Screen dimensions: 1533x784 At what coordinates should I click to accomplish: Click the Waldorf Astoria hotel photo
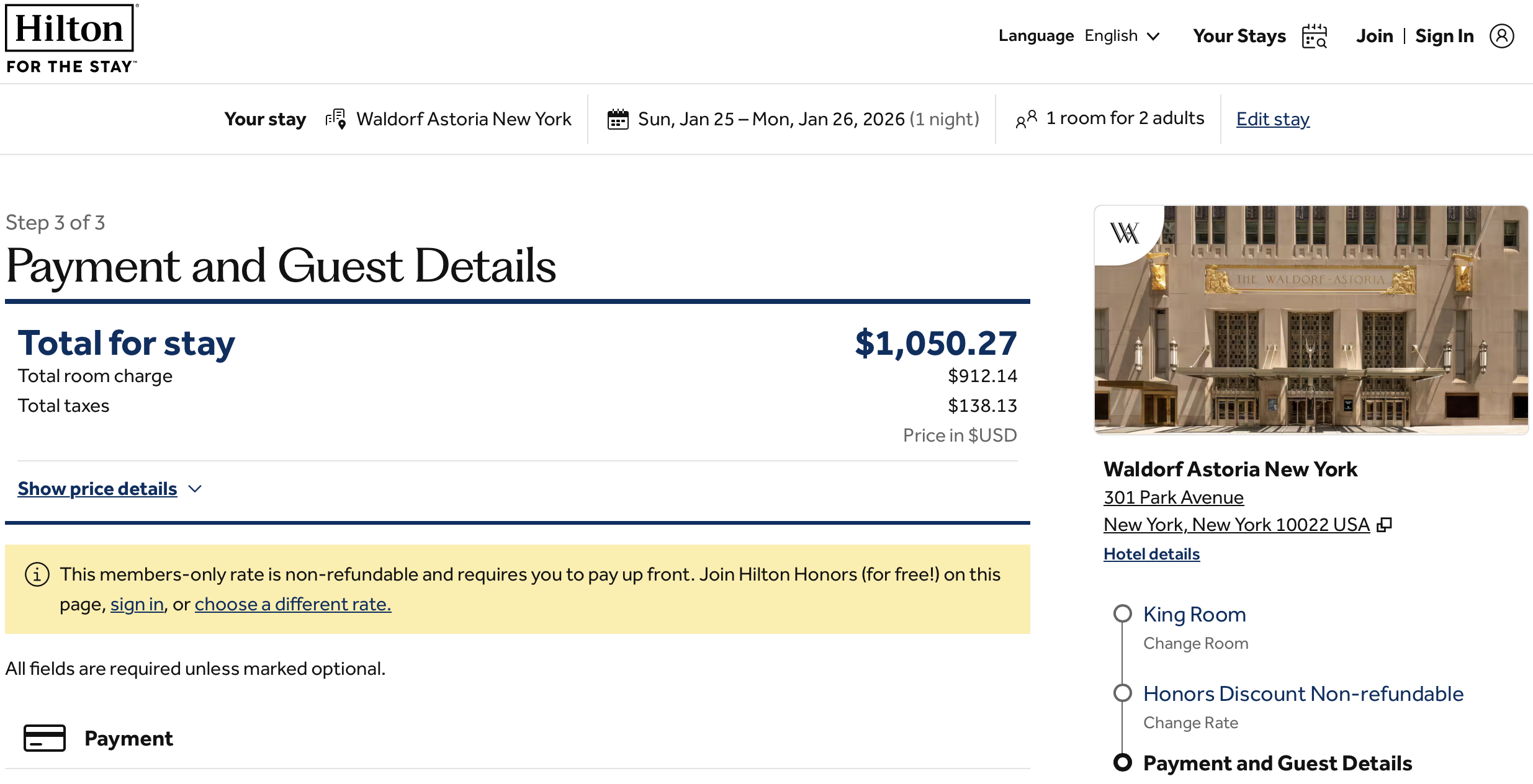tap(1311, 319)
